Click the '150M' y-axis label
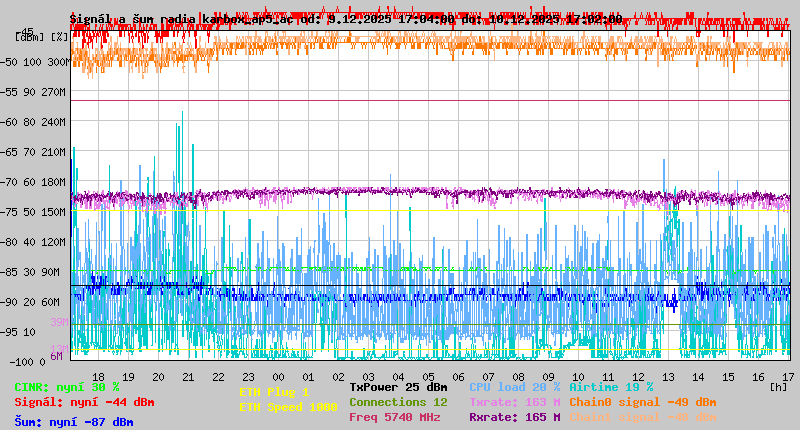The width and height of the screenshot is (800, 430). (54, 212)
